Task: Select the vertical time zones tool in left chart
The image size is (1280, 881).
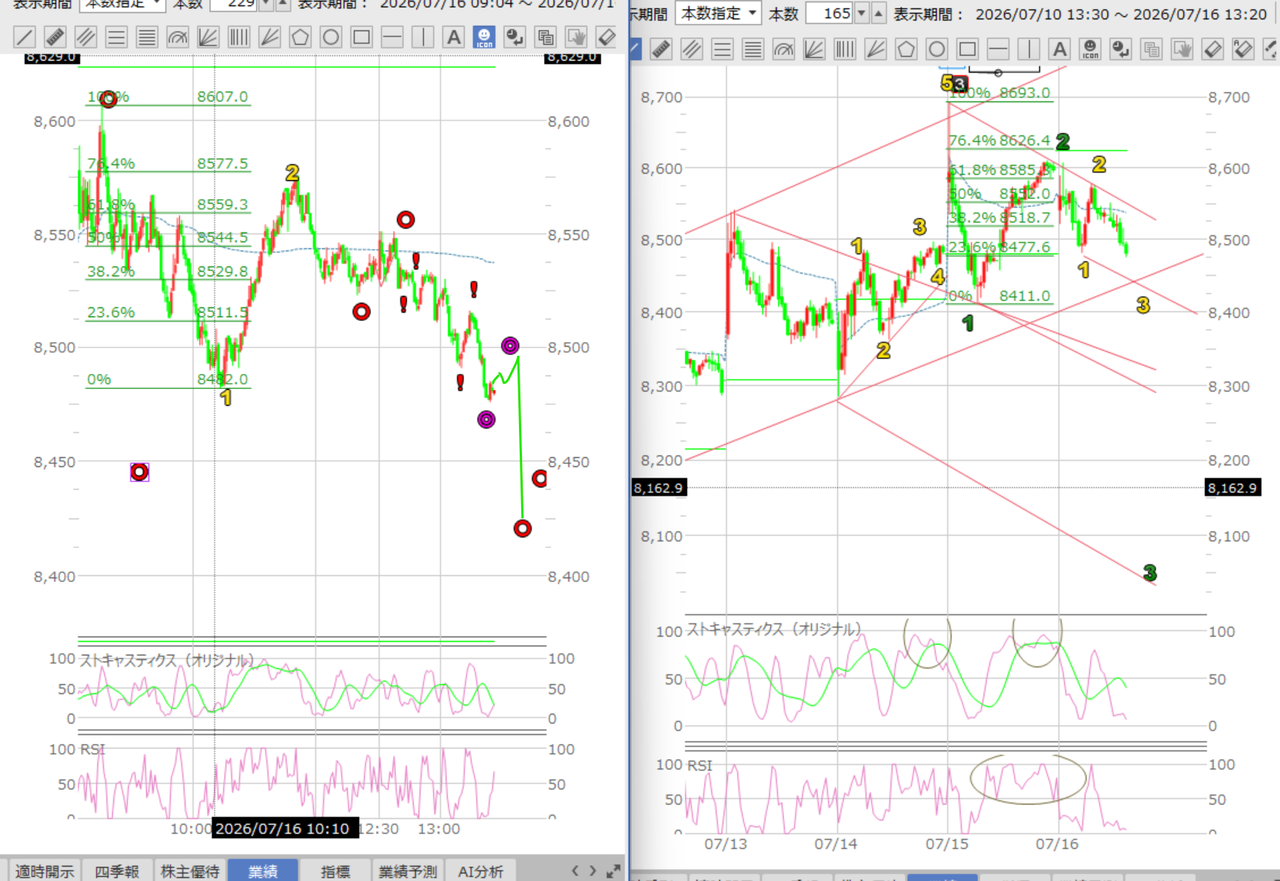Action: [239, 38]
